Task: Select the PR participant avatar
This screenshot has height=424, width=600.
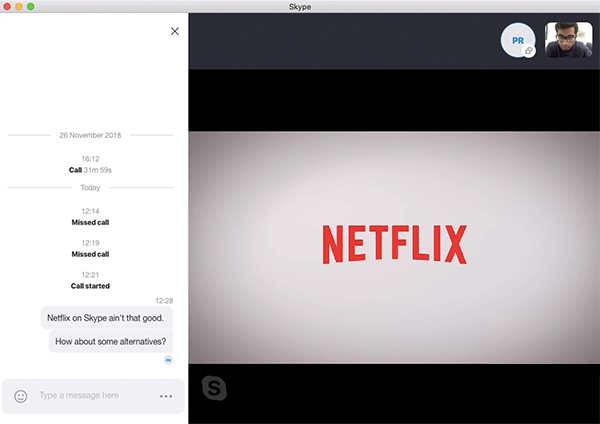Action: pos(517,40)
